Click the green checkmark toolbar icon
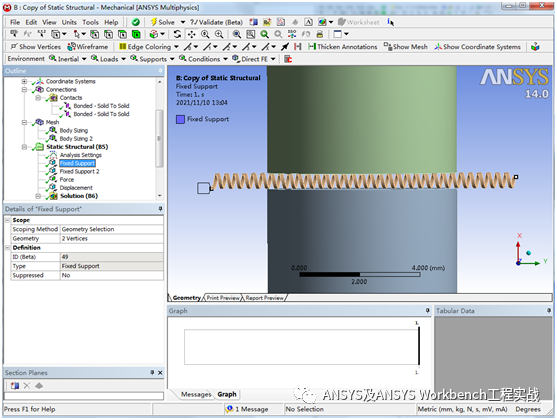The height and width of the screenshot is (420, 557). tap(135, 22)
